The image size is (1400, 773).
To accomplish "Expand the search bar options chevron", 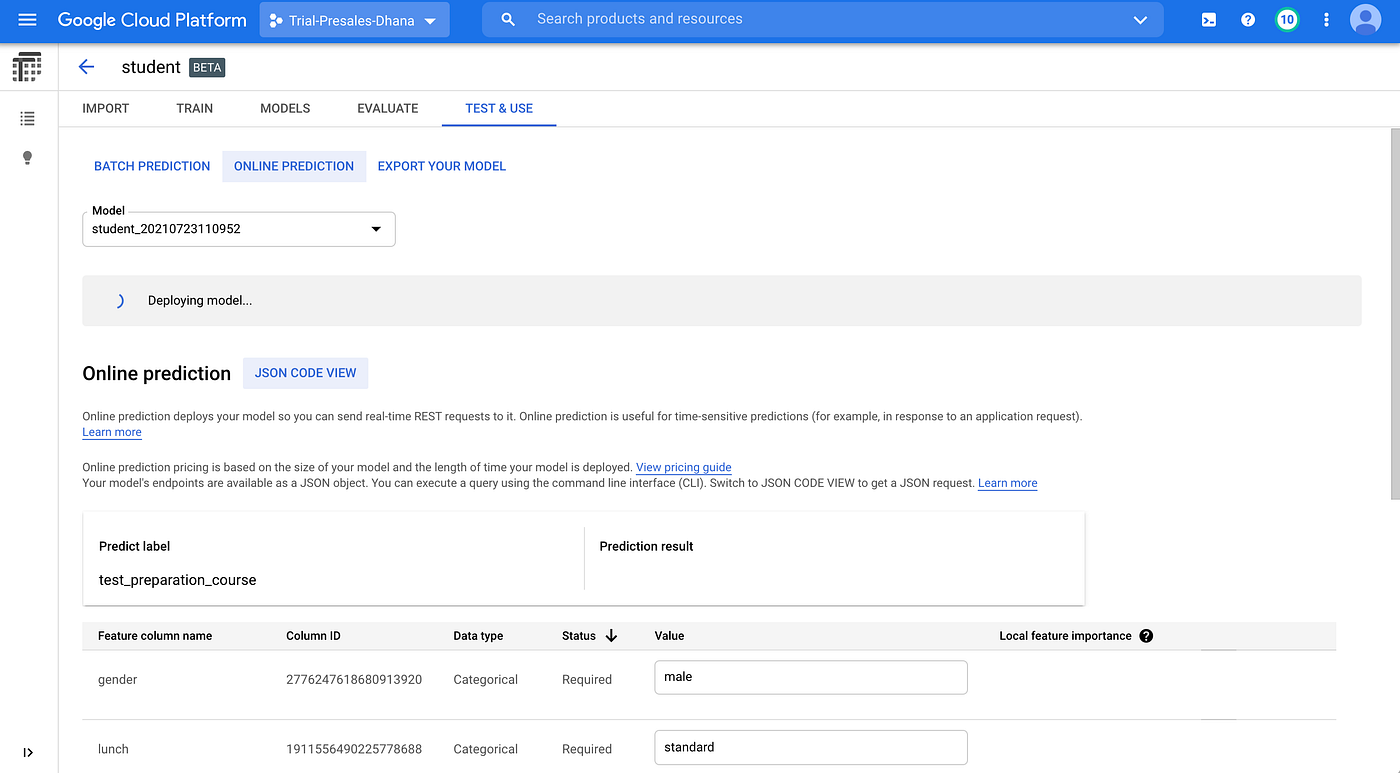I will (1139, 19).
